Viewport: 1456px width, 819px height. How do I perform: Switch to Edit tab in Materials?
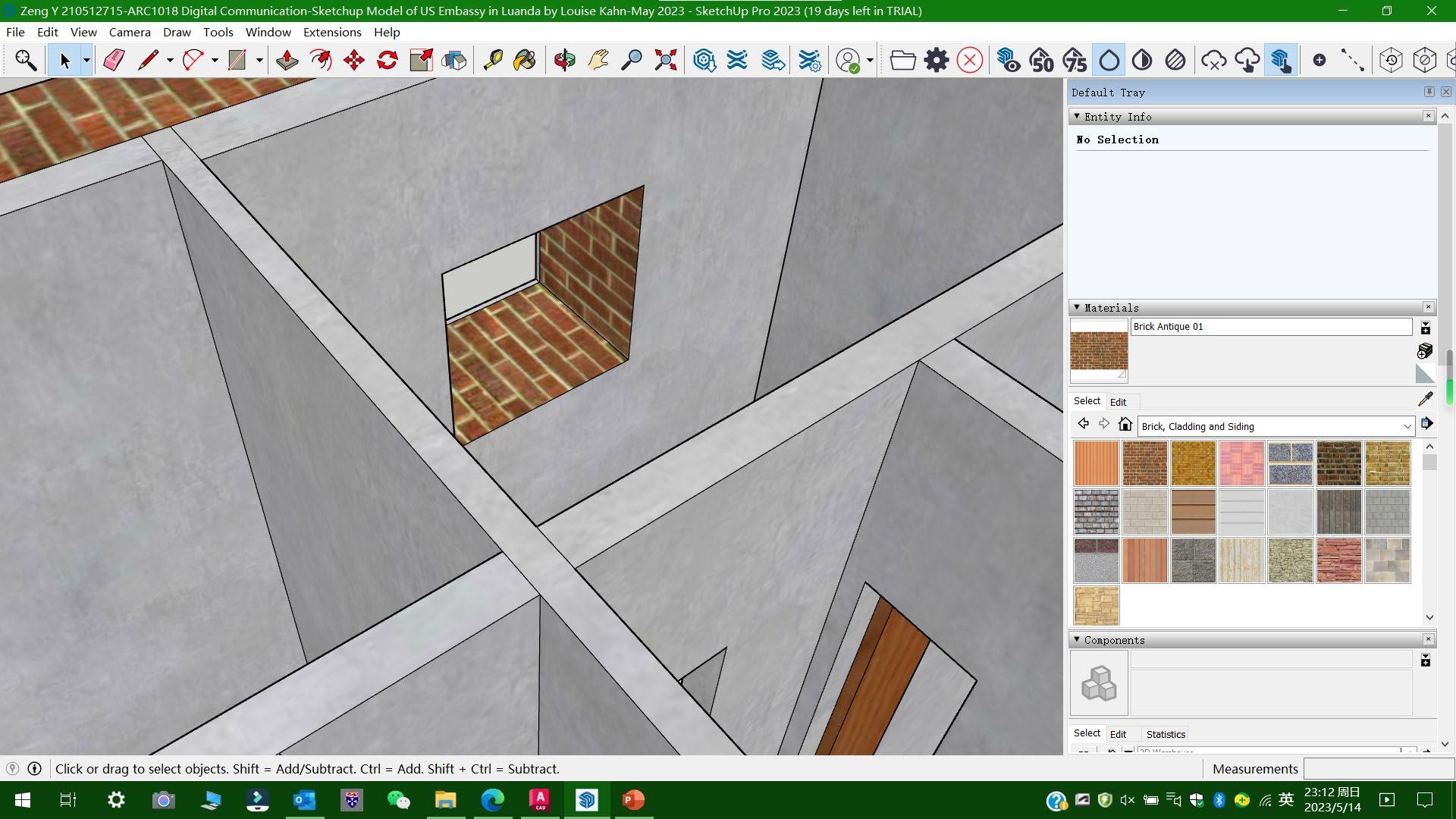click(x=1118, y=402)
